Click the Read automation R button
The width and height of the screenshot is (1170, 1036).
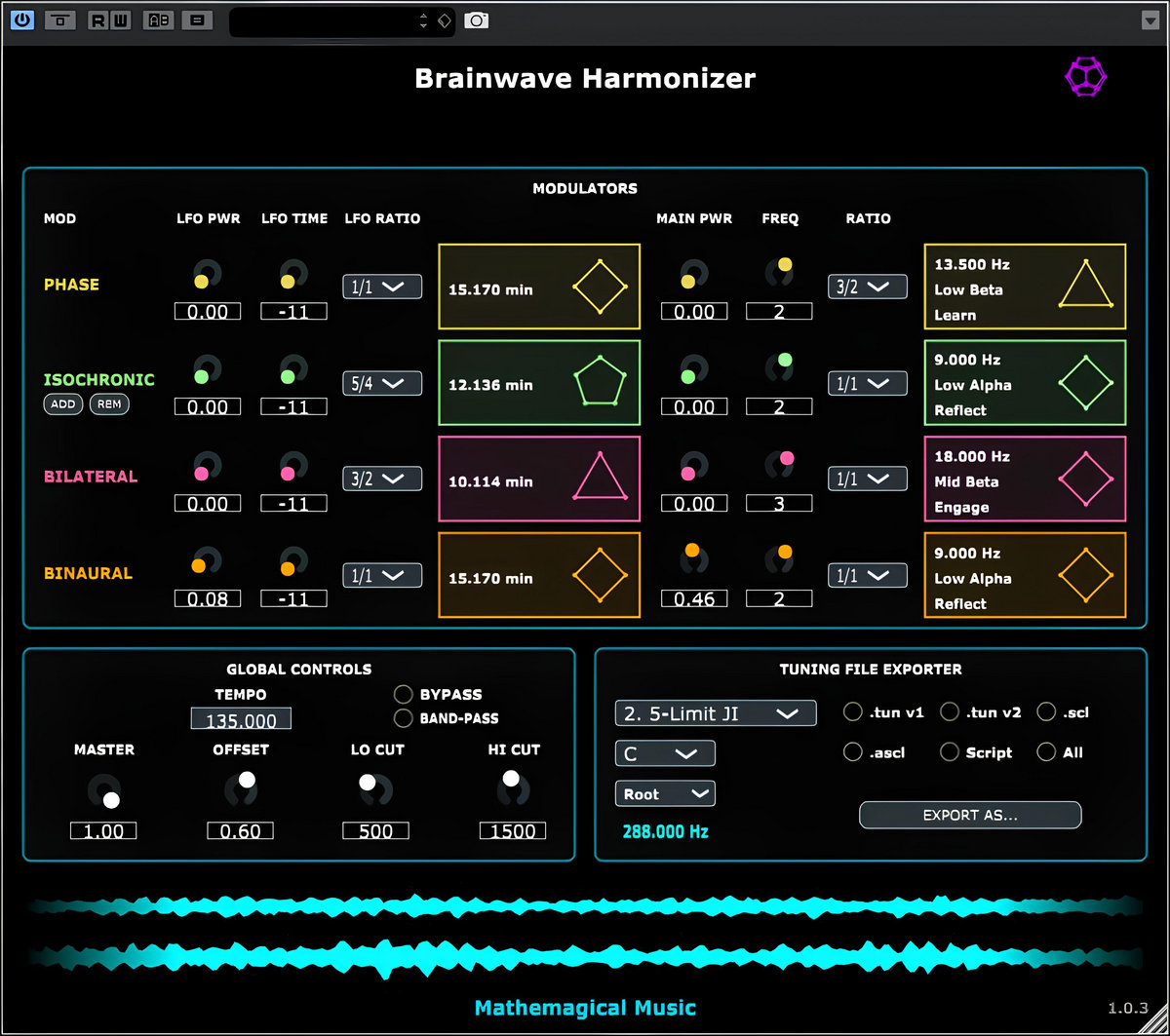click(97, 19)
